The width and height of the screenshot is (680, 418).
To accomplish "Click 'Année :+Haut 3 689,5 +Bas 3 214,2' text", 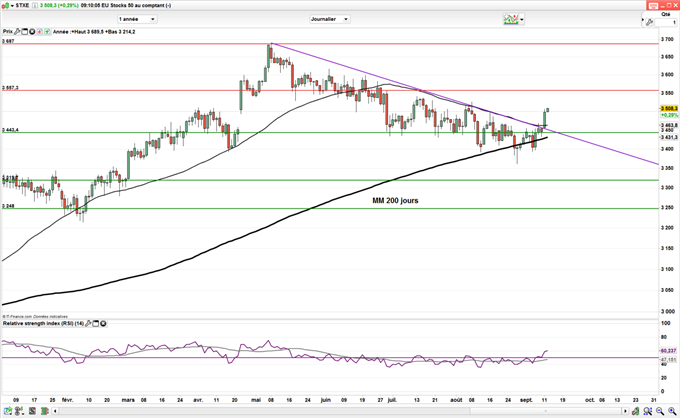I will point(94,32).
